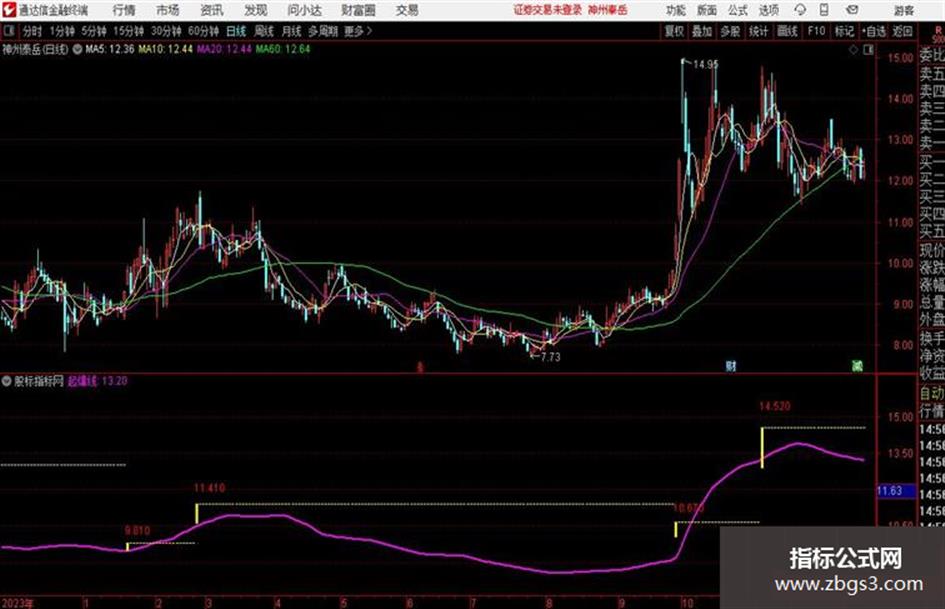
Task: Open the 行情 menu
Action: coord(124,10)
